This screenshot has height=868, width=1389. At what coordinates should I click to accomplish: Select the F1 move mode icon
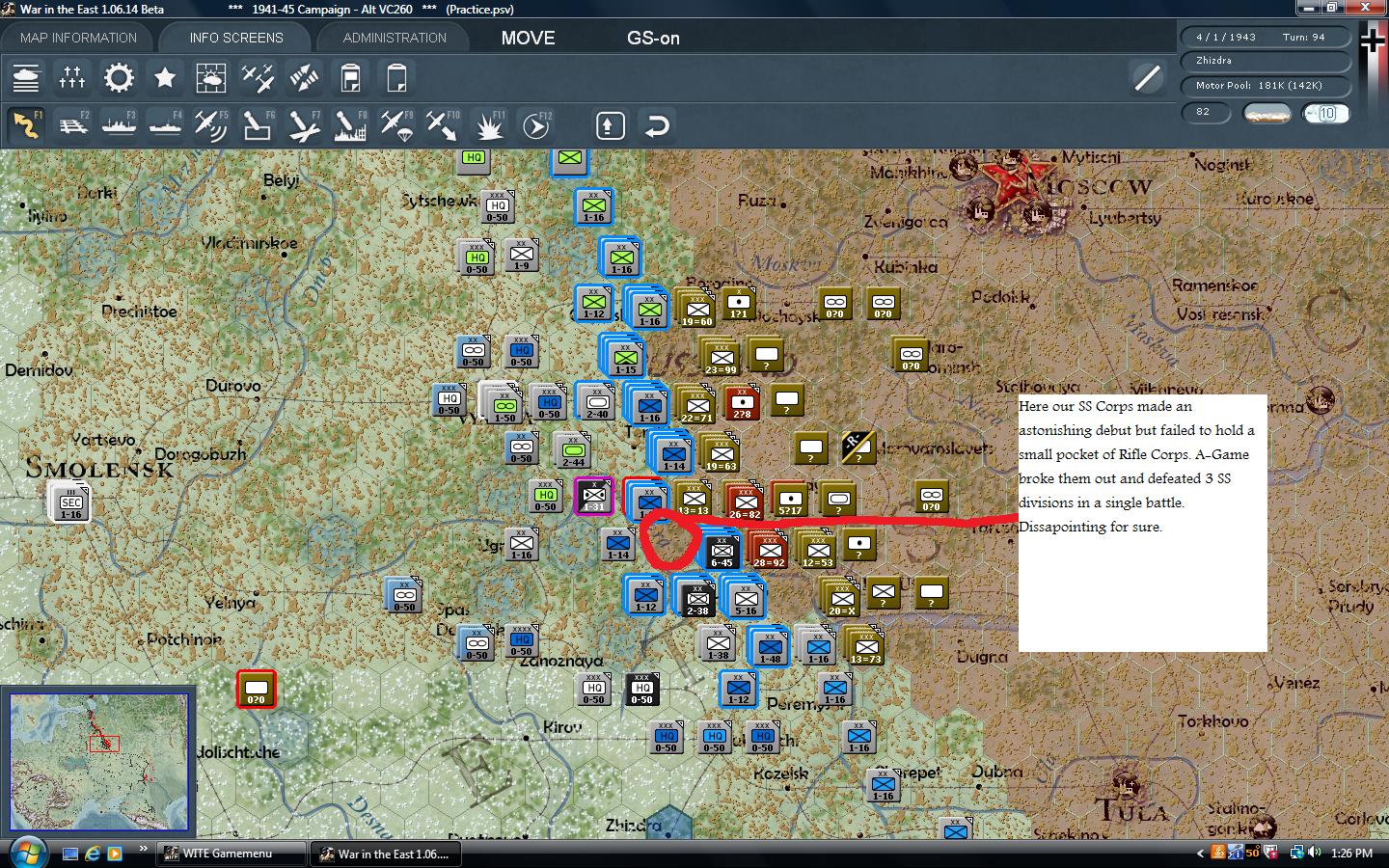coord(26,125)
